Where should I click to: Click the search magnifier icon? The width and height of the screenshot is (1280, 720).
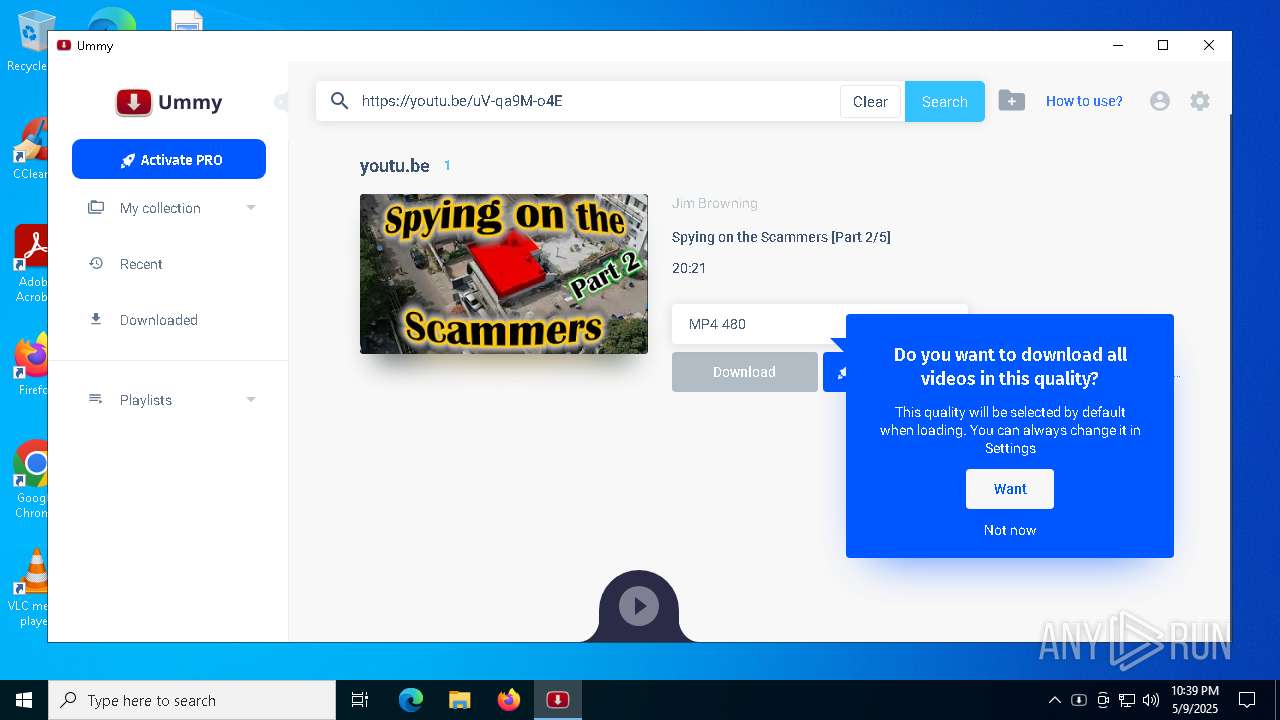(x=340, y=101)
